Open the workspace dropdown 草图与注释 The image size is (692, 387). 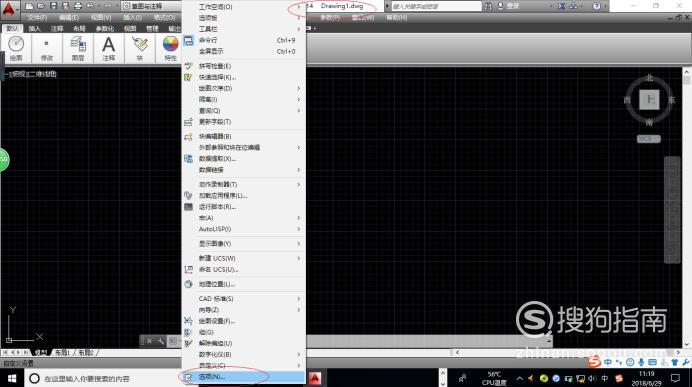pos(151,6)
